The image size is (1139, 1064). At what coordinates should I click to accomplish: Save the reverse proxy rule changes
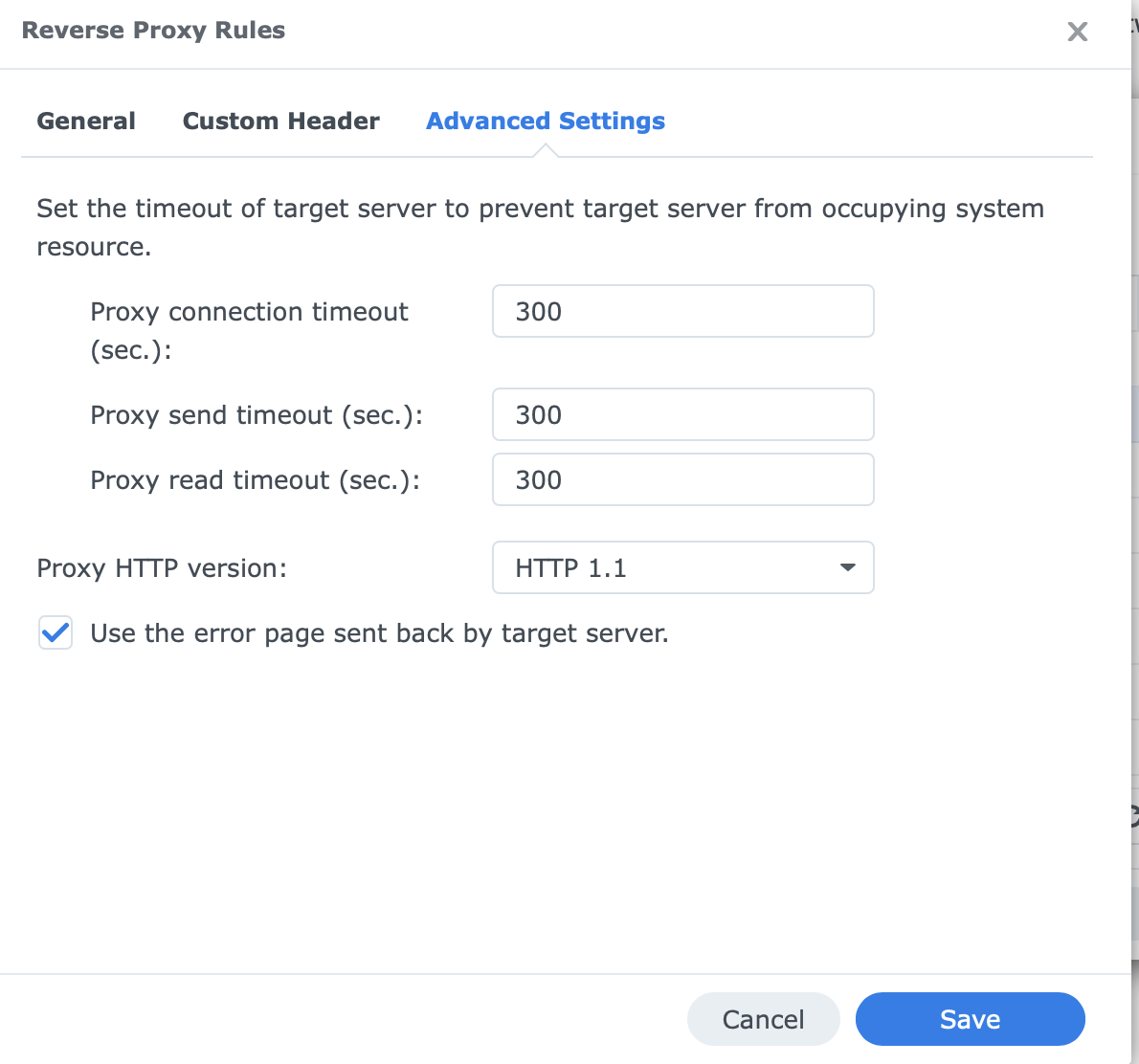tap(970, 1019)
